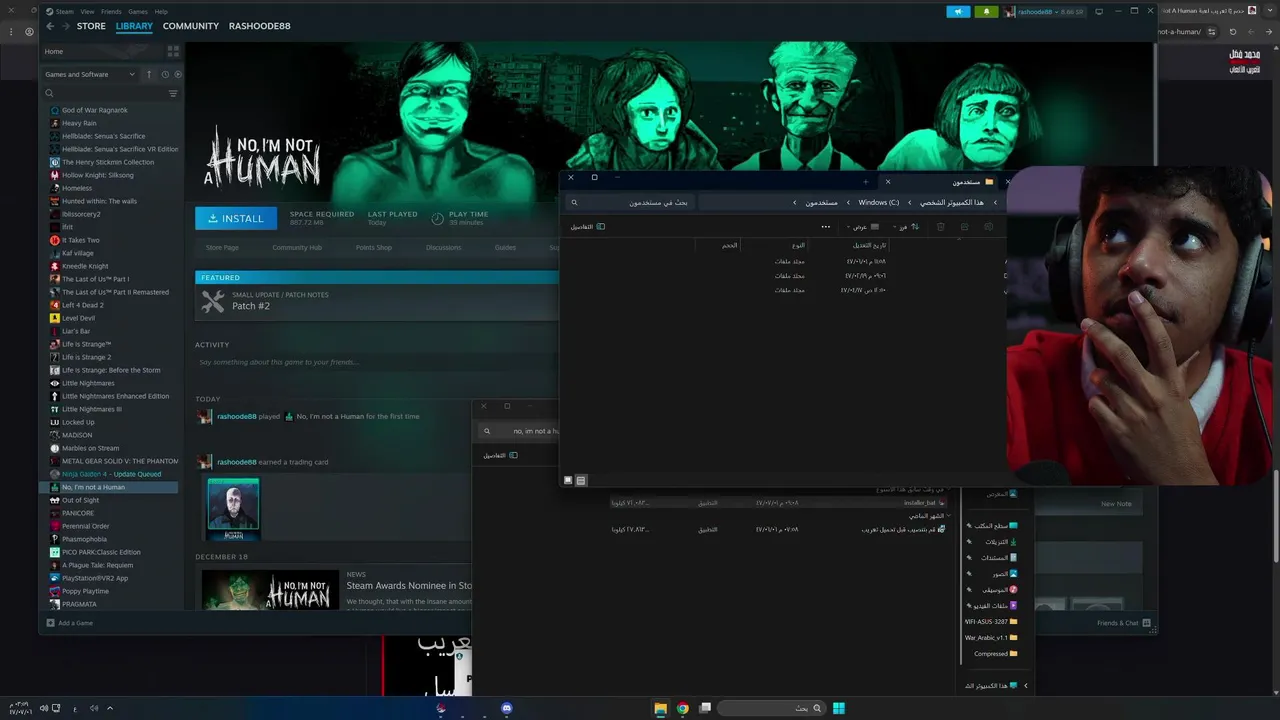
Task: Open the Discussions link
Action: tap(444, 247)
